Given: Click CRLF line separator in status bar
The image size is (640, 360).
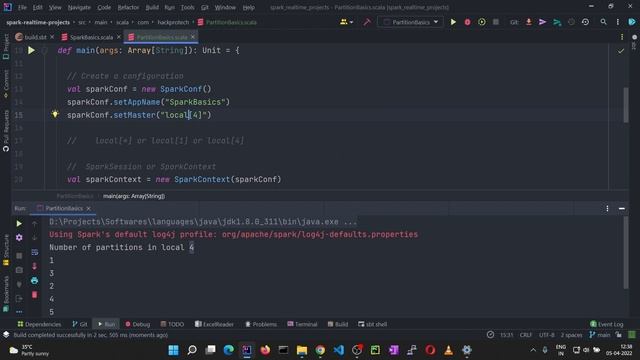Looking at the screenshot, I should [526, 335].
